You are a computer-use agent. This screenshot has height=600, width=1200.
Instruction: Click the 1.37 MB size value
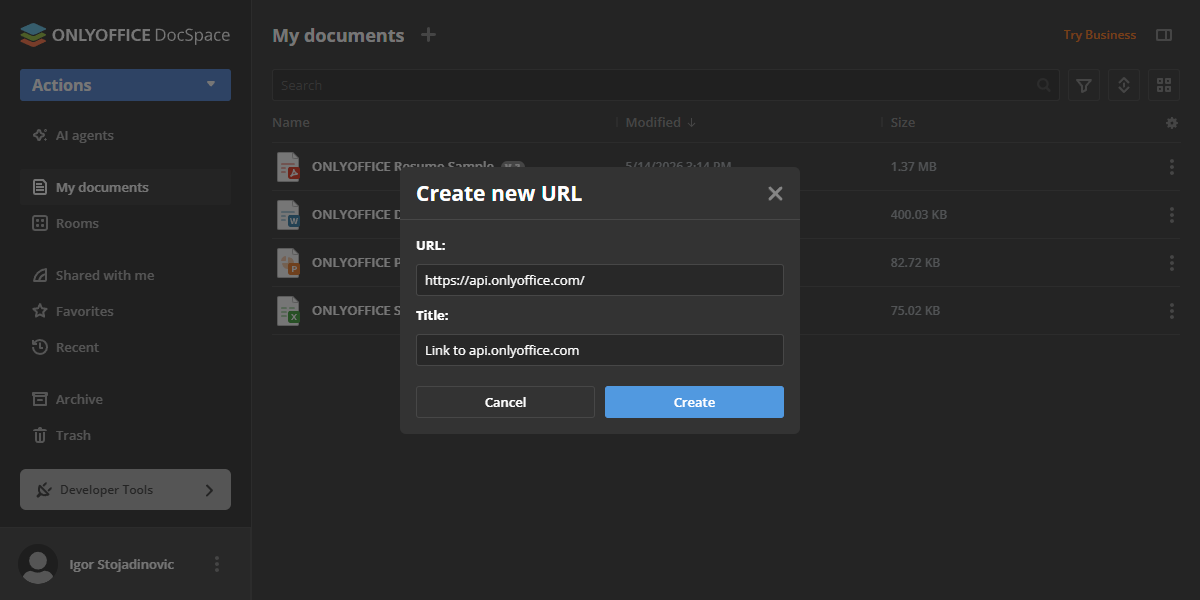tap(913, 167)
